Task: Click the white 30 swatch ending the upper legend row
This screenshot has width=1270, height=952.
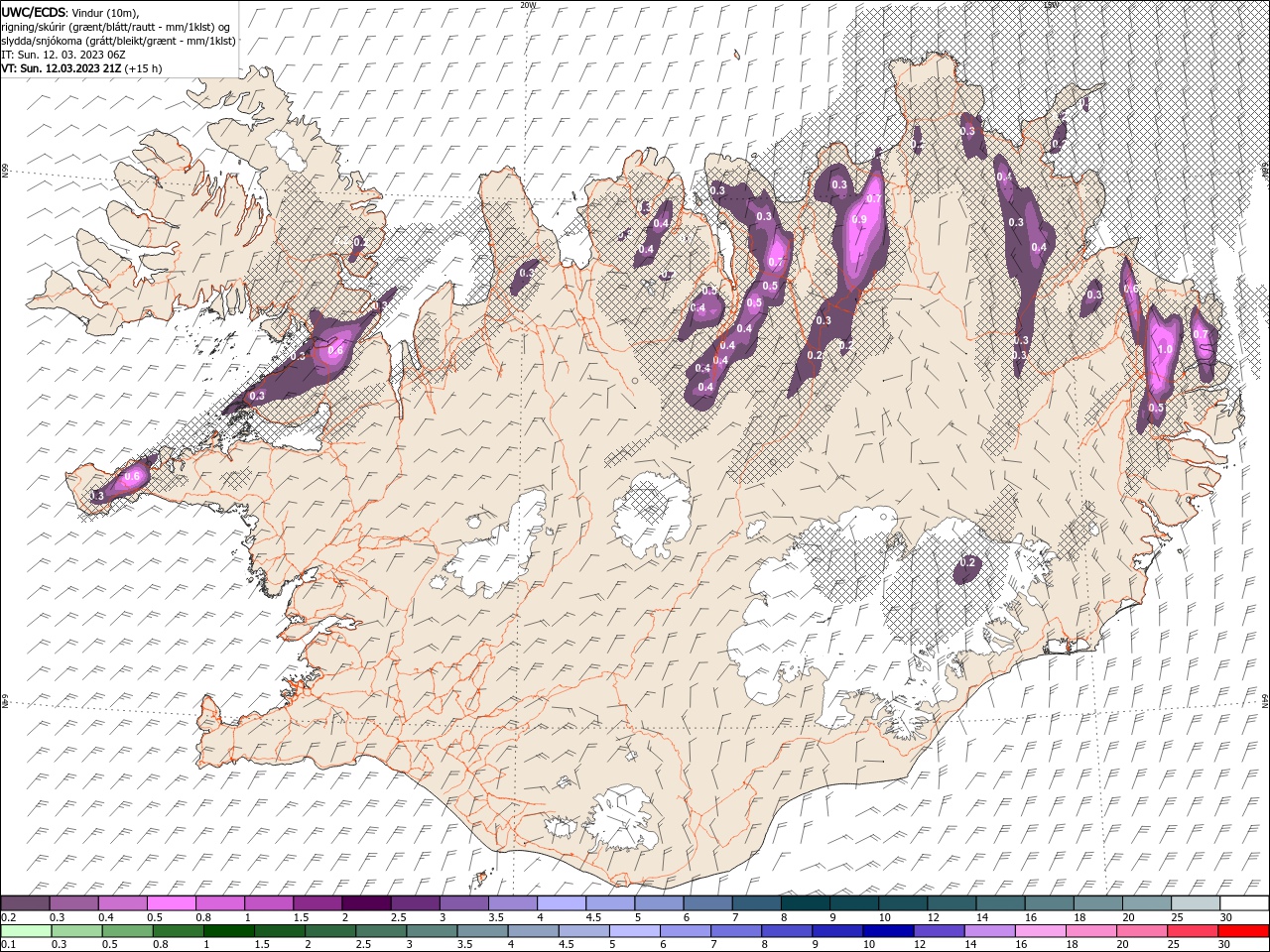Action: (x=1244, y=903)
